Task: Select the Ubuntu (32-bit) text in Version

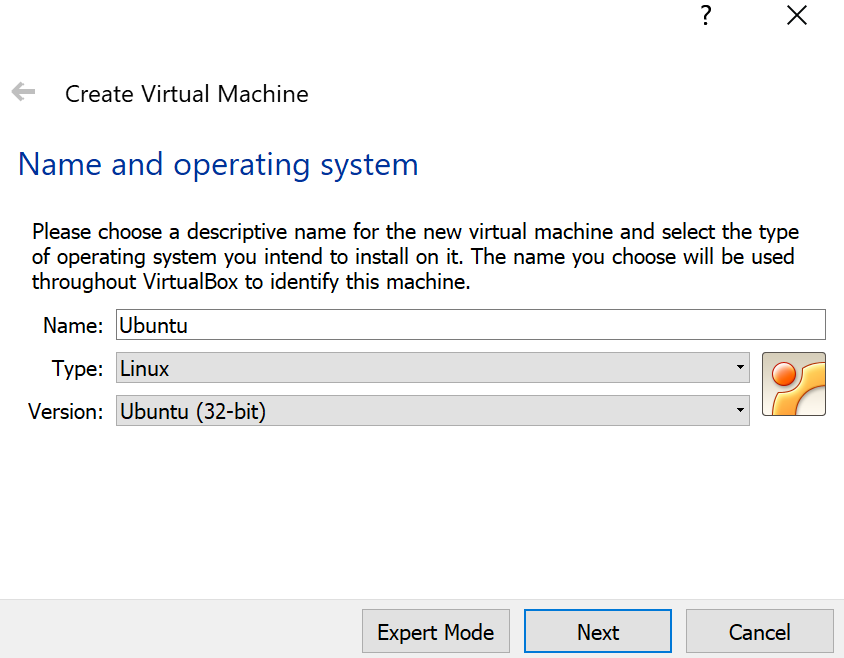Action: (193, 411)
